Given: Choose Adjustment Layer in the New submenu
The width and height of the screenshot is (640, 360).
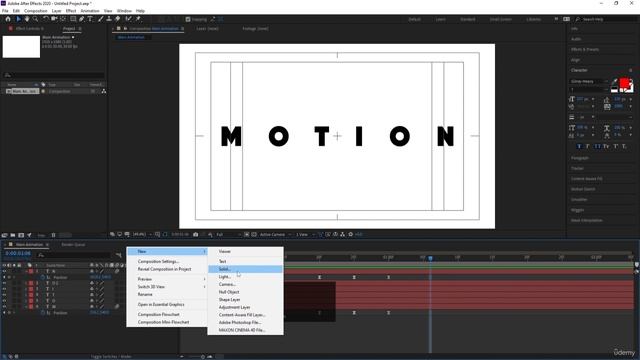Looking at the screenshot, I should tap(245, 307).
